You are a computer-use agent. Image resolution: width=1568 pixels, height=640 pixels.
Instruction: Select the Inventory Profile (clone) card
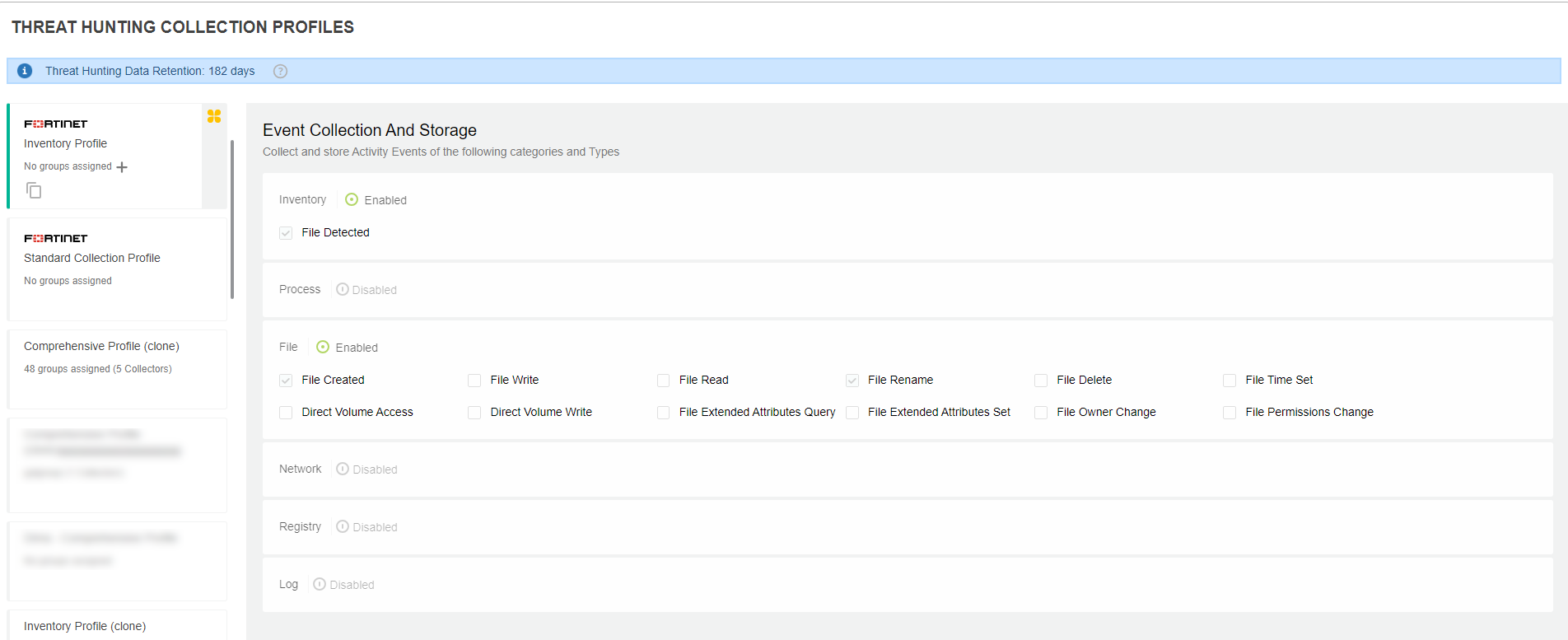click(x=85, y=626)
